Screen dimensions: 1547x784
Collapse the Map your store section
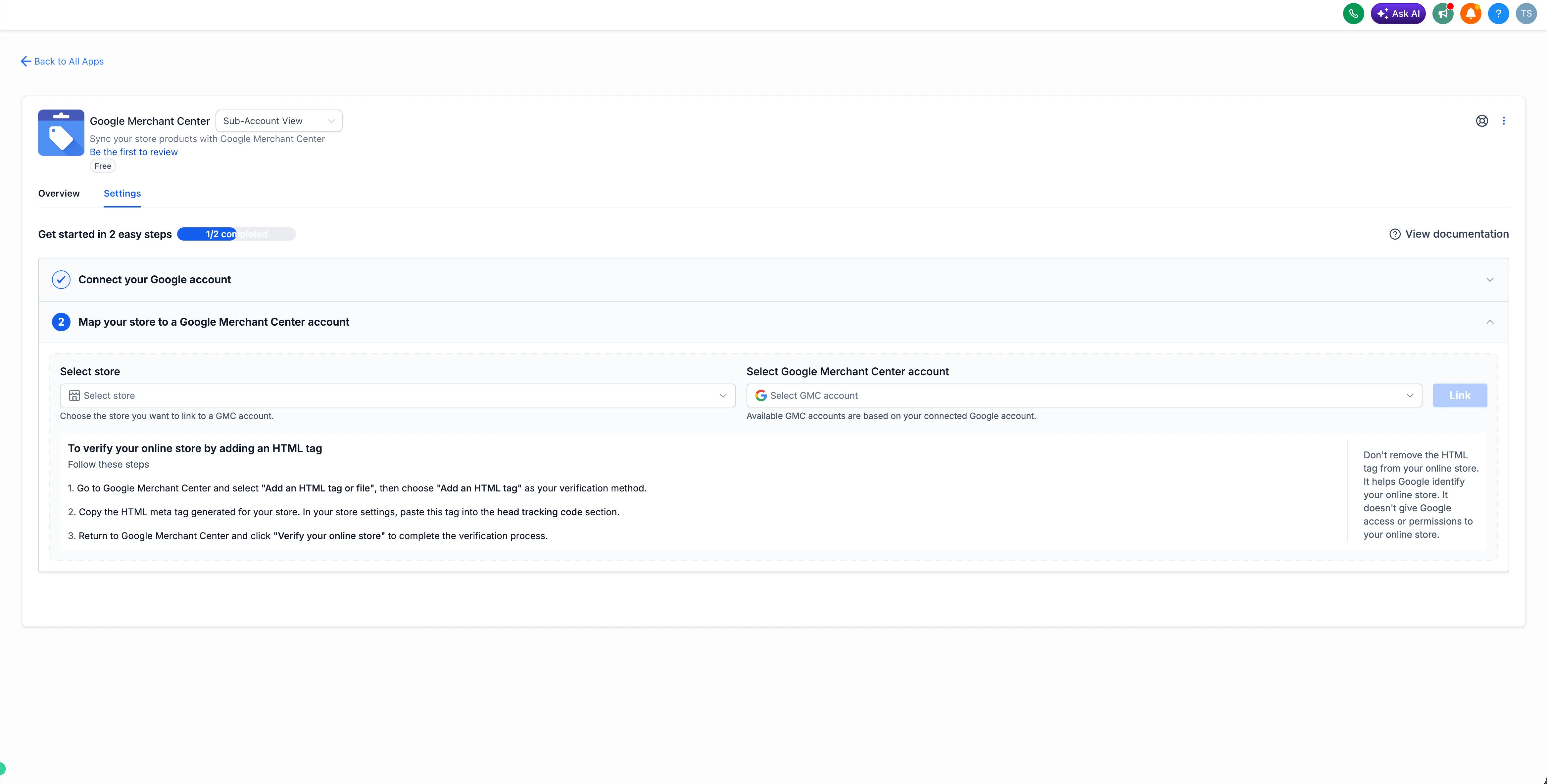(x=1490, y=322)
